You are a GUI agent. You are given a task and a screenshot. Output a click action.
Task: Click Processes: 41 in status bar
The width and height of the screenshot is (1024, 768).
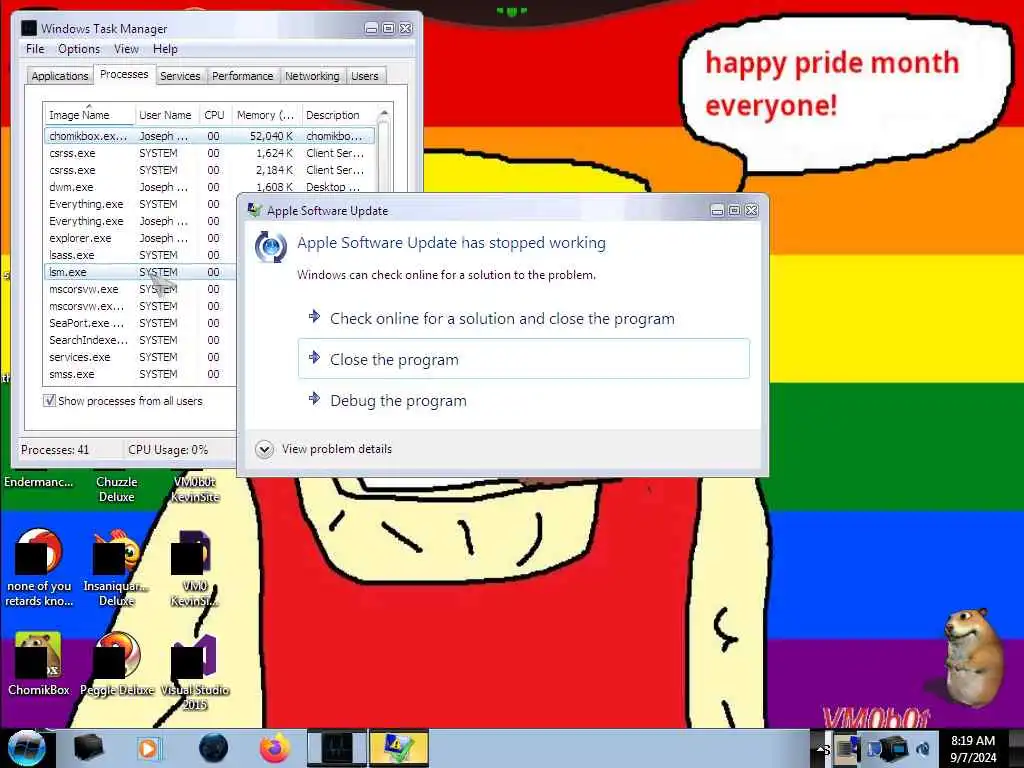55,450
